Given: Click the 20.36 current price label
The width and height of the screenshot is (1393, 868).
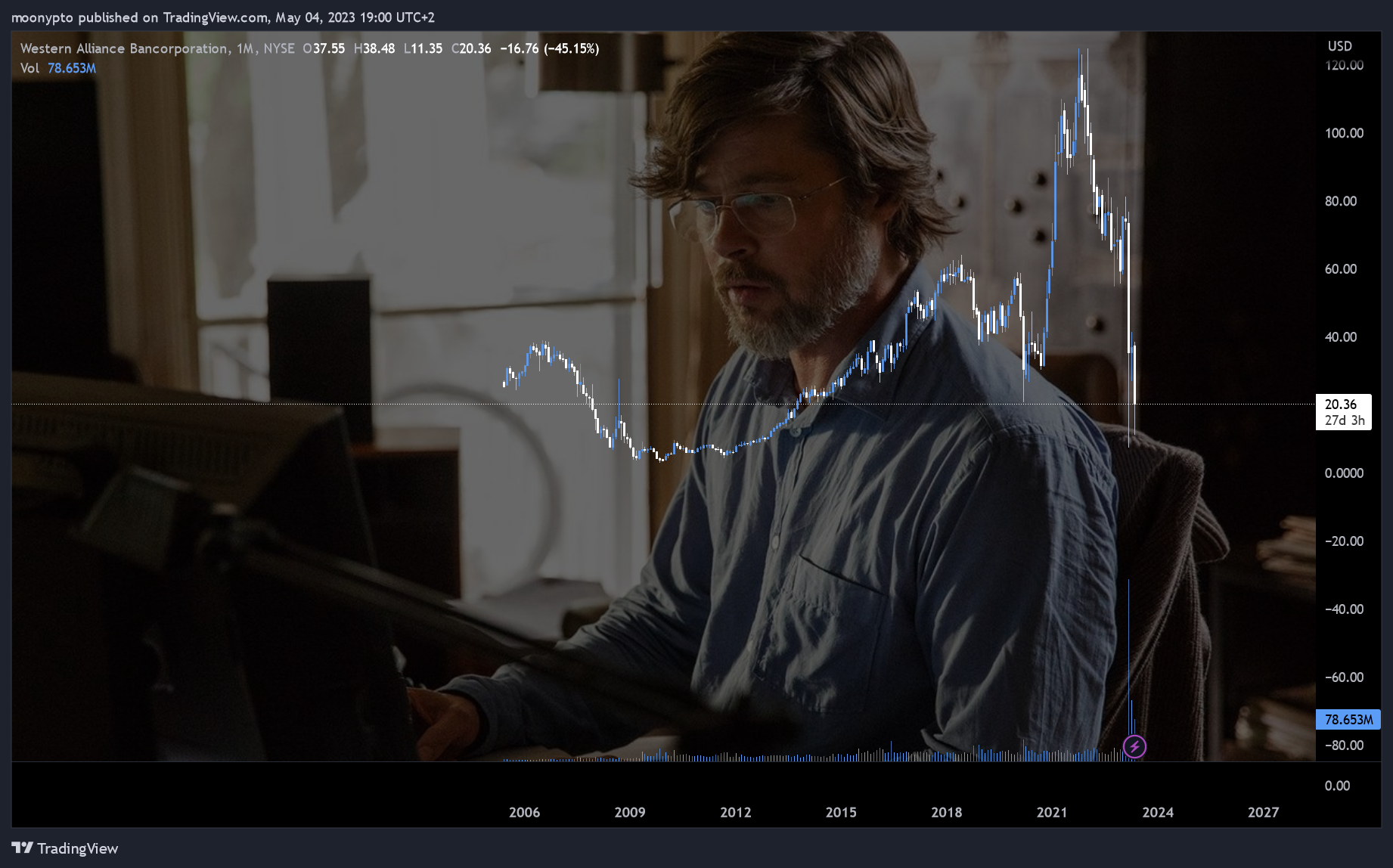Looking at the screenshot, I should point(1341,405).
